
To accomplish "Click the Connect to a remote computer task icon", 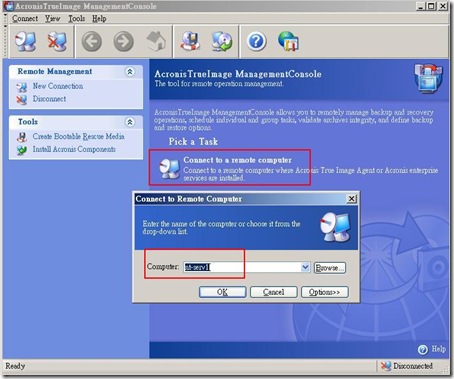I will [169, 168].
